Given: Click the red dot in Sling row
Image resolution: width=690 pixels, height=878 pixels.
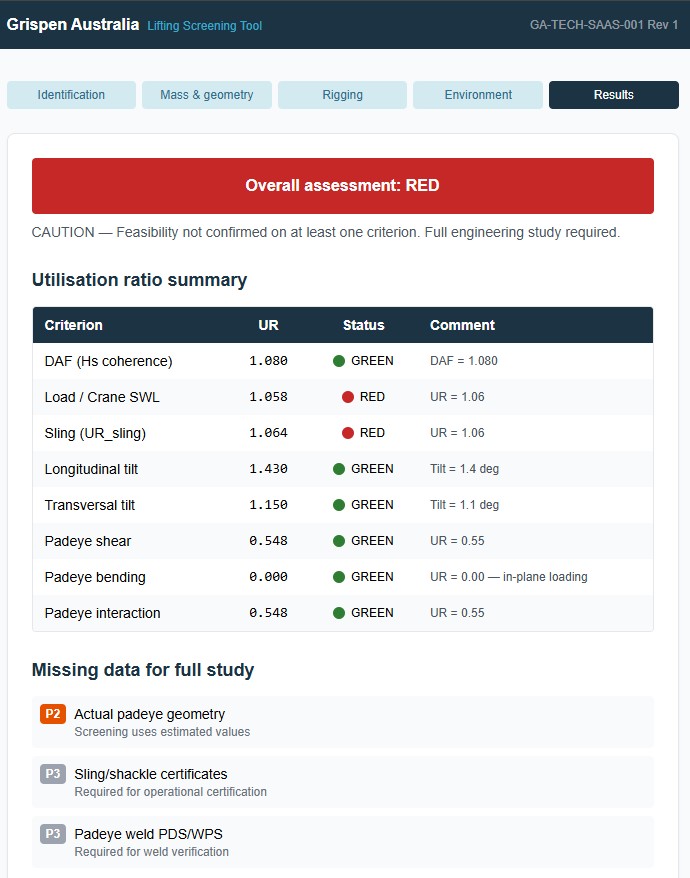Looking at the screenshot, I should (348, 433).
